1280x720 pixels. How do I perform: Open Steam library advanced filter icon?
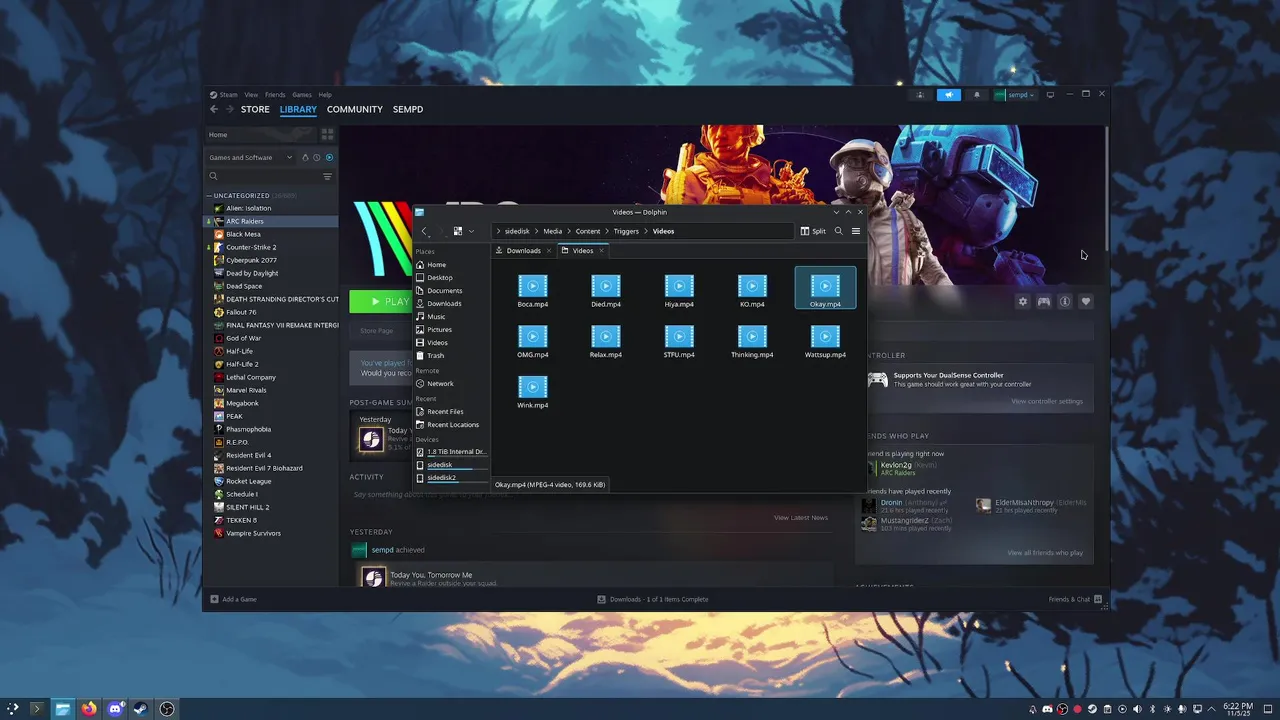327,176
